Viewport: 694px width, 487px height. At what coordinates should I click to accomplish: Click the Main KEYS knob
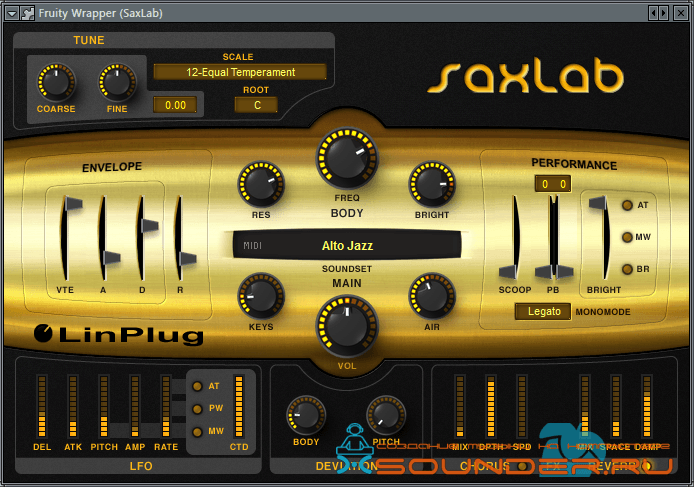click(261, 296)
